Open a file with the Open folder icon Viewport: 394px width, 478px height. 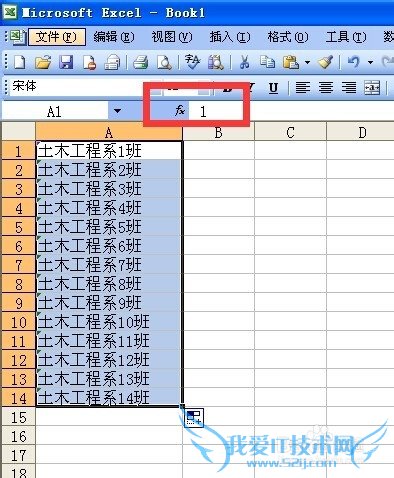(43, 62)
